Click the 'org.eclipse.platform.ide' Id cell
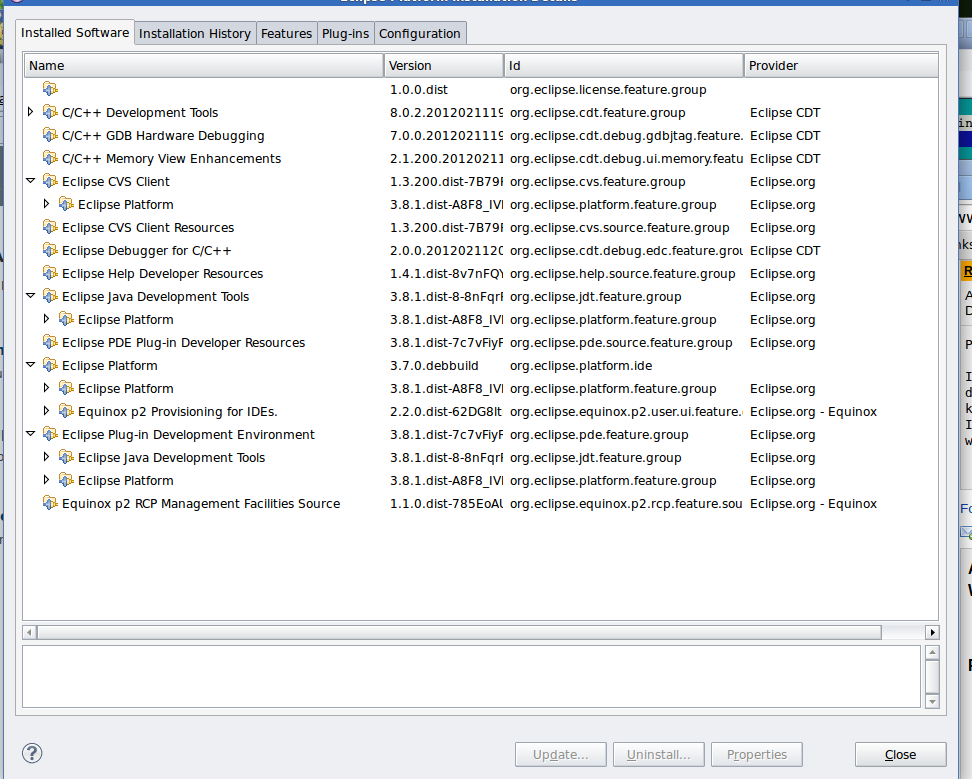Screen dimensions: 972x779 pos(581,366)
